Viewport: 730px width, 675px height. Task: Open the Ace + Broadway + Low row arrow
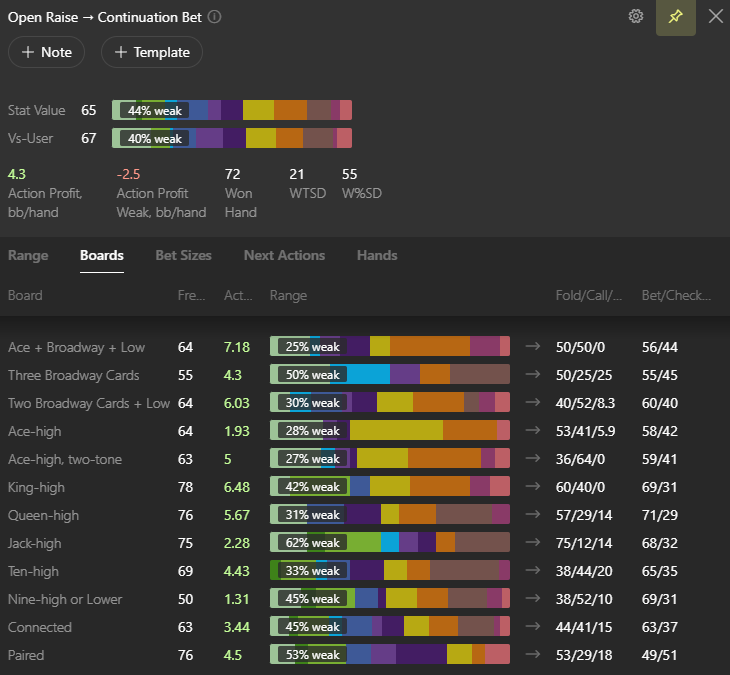[x=533, y=346]
